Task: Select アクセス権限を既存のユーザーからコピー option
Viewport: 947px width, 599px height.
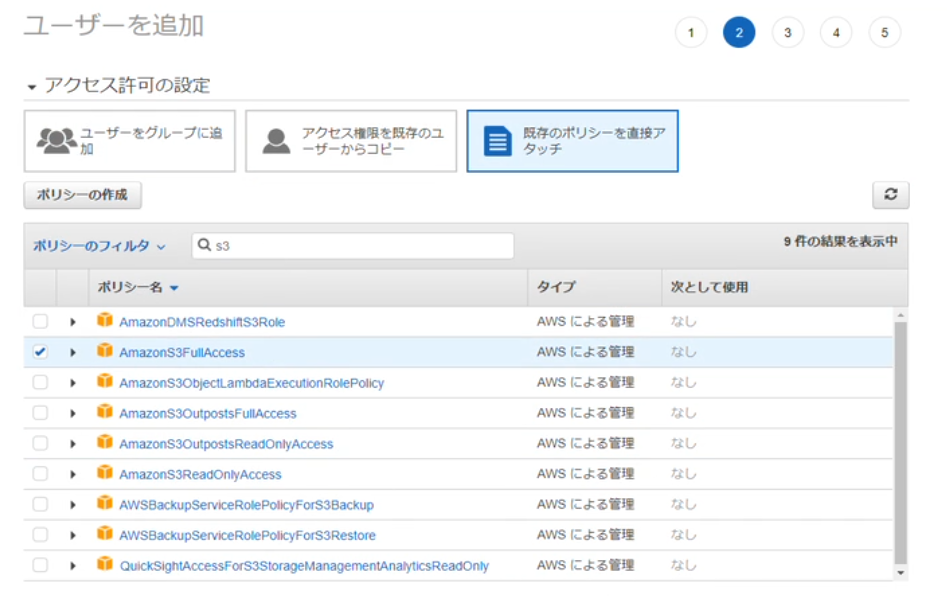Action: pyautogui.click(x=351, y=141)
